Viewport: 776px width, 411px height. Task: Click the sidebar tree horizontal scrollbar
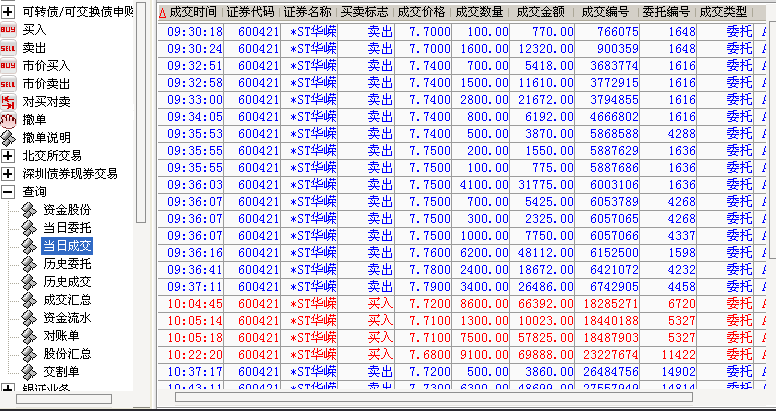[x=64, y=399]
